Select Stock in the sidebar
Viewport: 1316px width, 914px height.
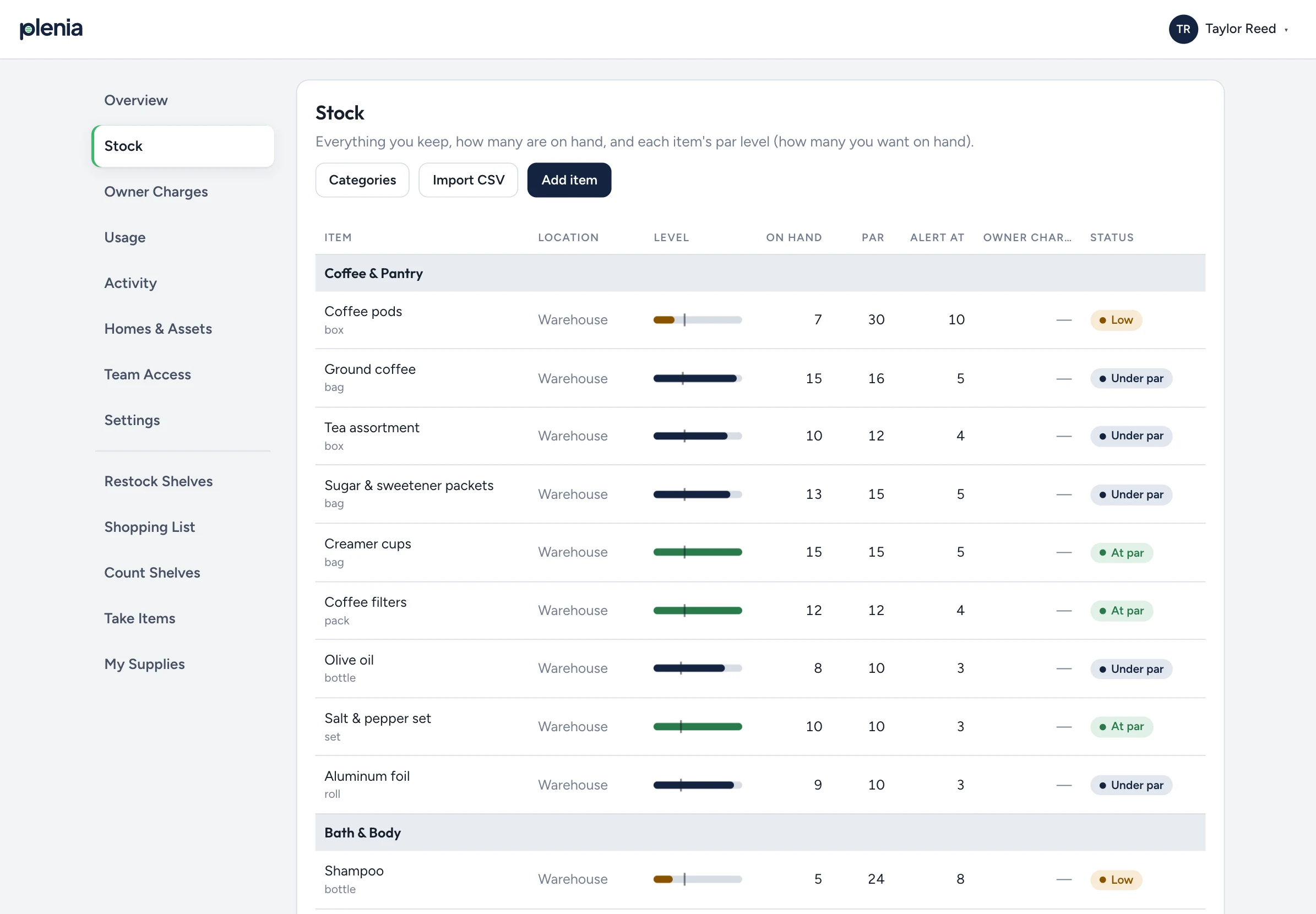(183, 146)
